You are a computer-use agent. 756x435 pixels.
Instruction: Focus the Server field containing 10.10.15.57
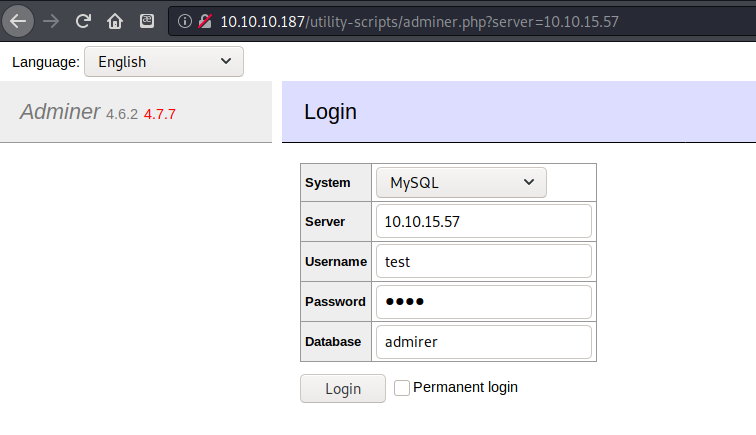click(483, 222)
